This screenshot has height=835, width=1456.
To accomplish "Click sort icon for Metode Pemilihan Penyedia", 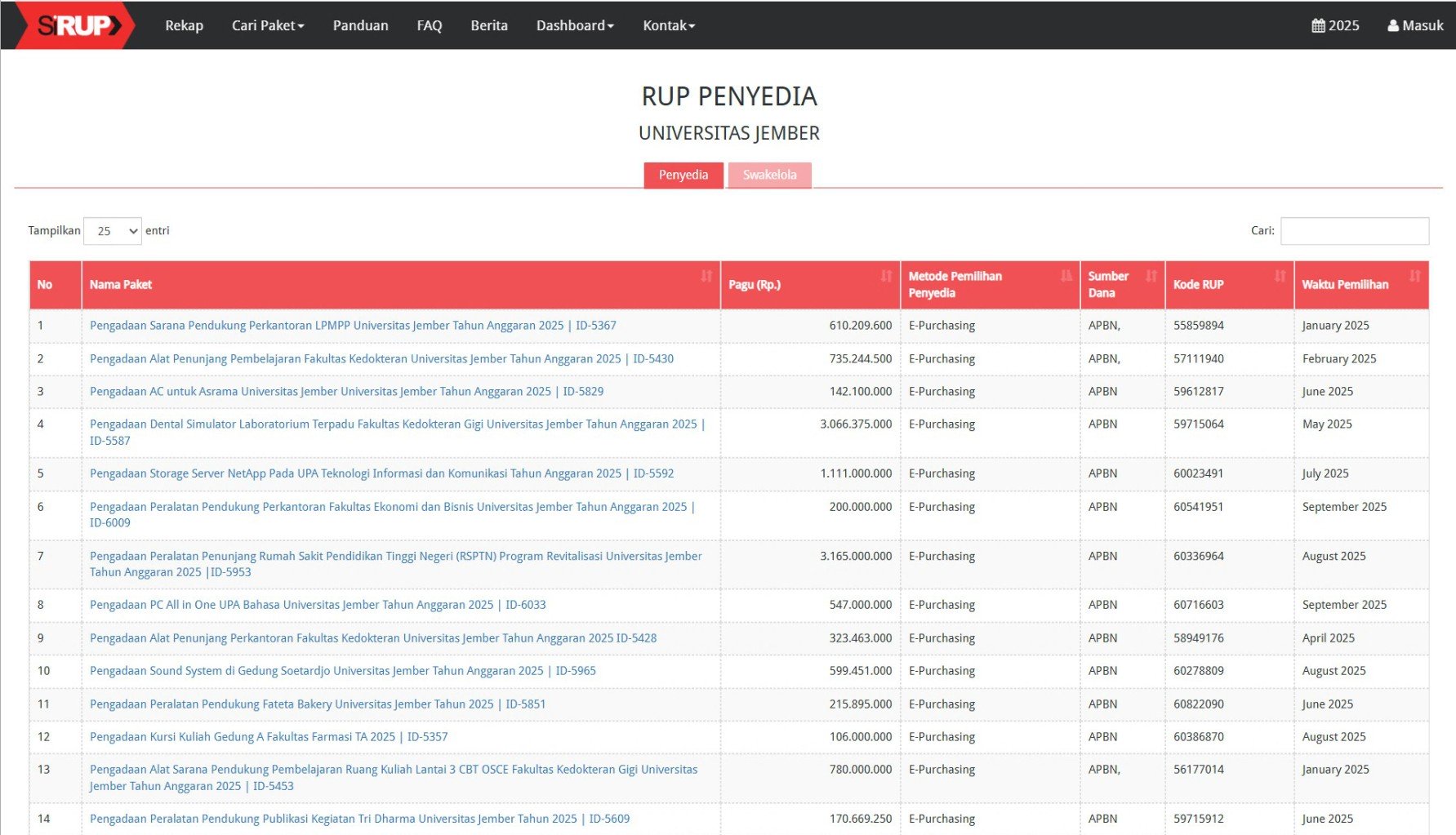I will 1066,276.
